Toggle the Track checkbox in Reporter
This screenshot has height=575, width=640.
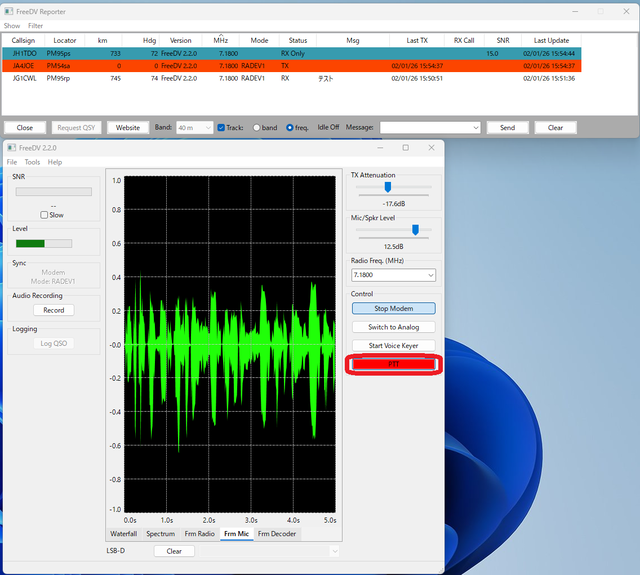tap(222, 128)
